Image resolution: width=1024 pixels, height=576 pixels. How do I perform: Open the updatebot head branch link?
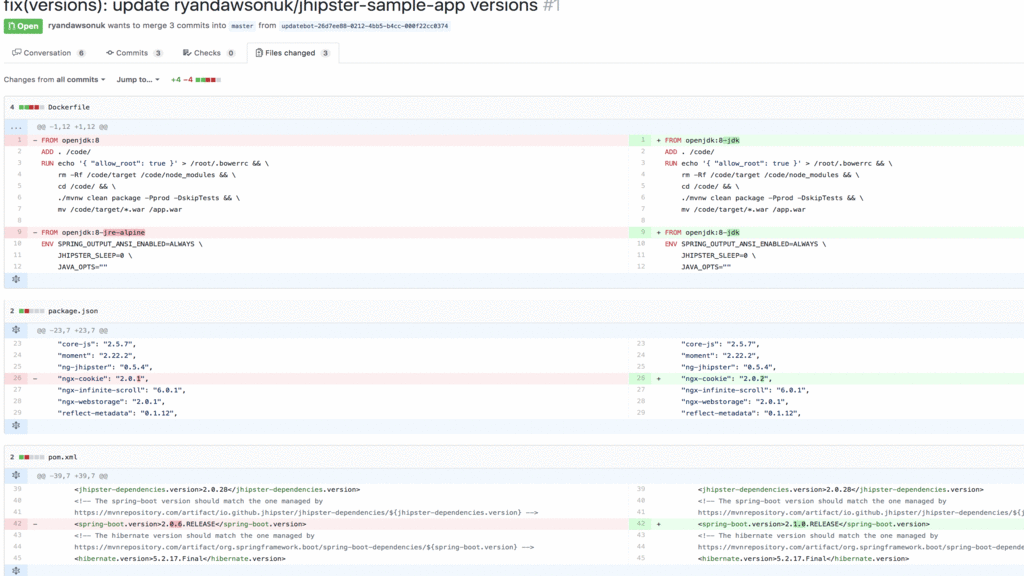click(364, 26)
